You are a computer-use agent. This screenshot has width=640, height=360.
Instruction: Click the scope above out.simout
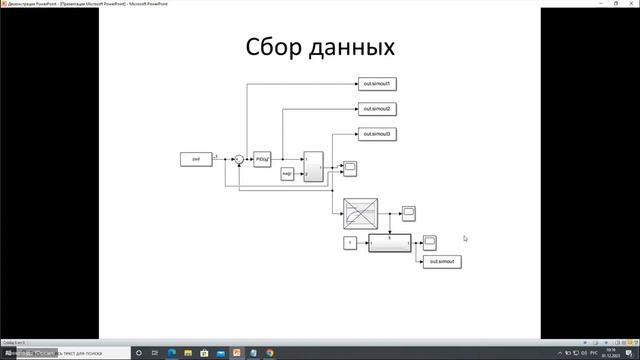(x=429, y=243)
